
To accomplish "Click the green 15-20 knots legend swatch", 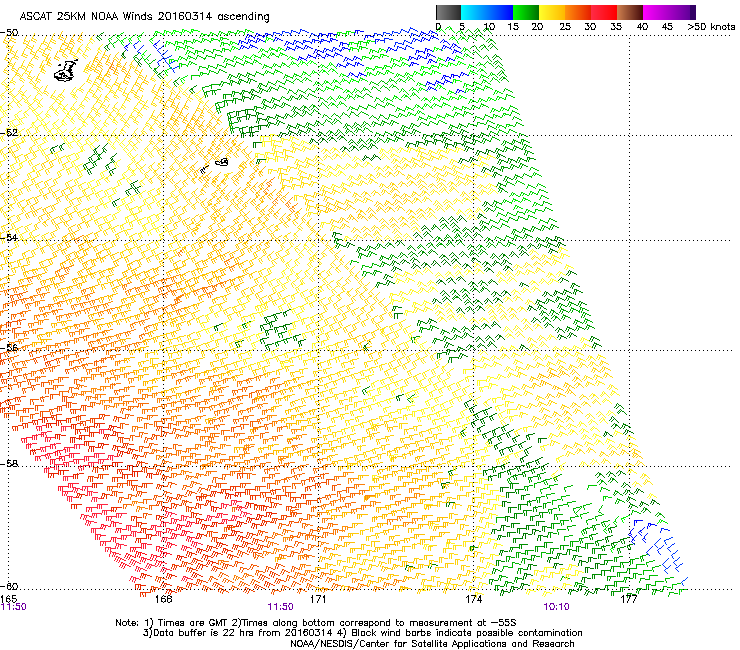I will point(526,12).
